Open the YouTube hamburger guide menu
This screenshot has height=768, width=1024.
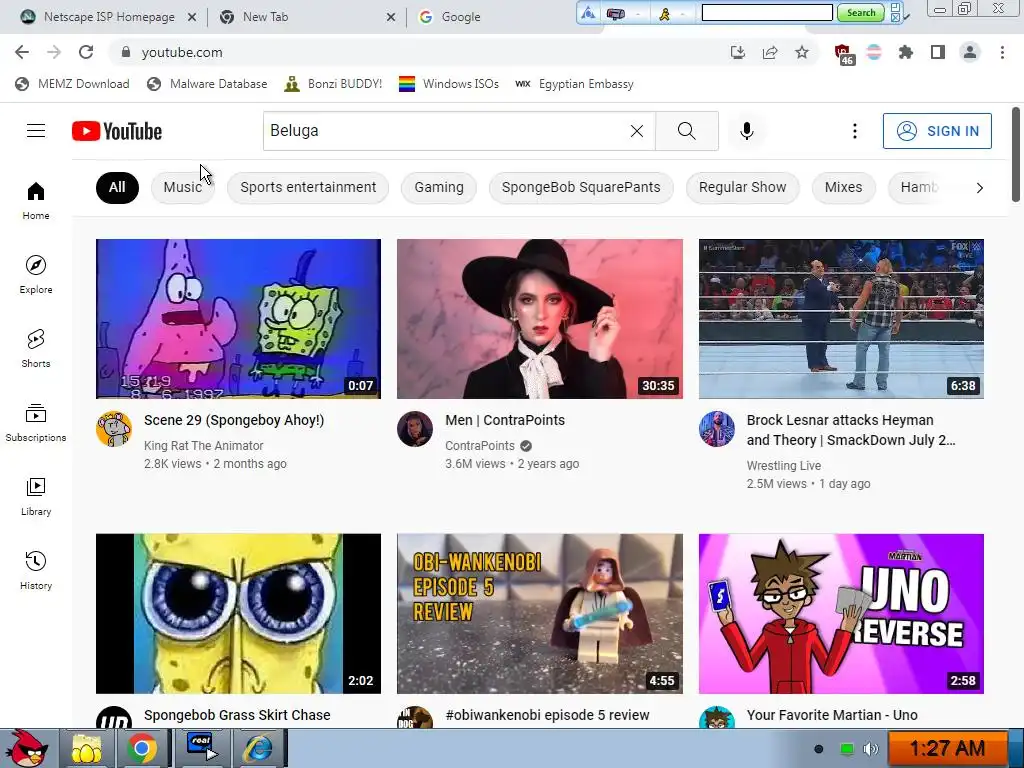[36, 131]
